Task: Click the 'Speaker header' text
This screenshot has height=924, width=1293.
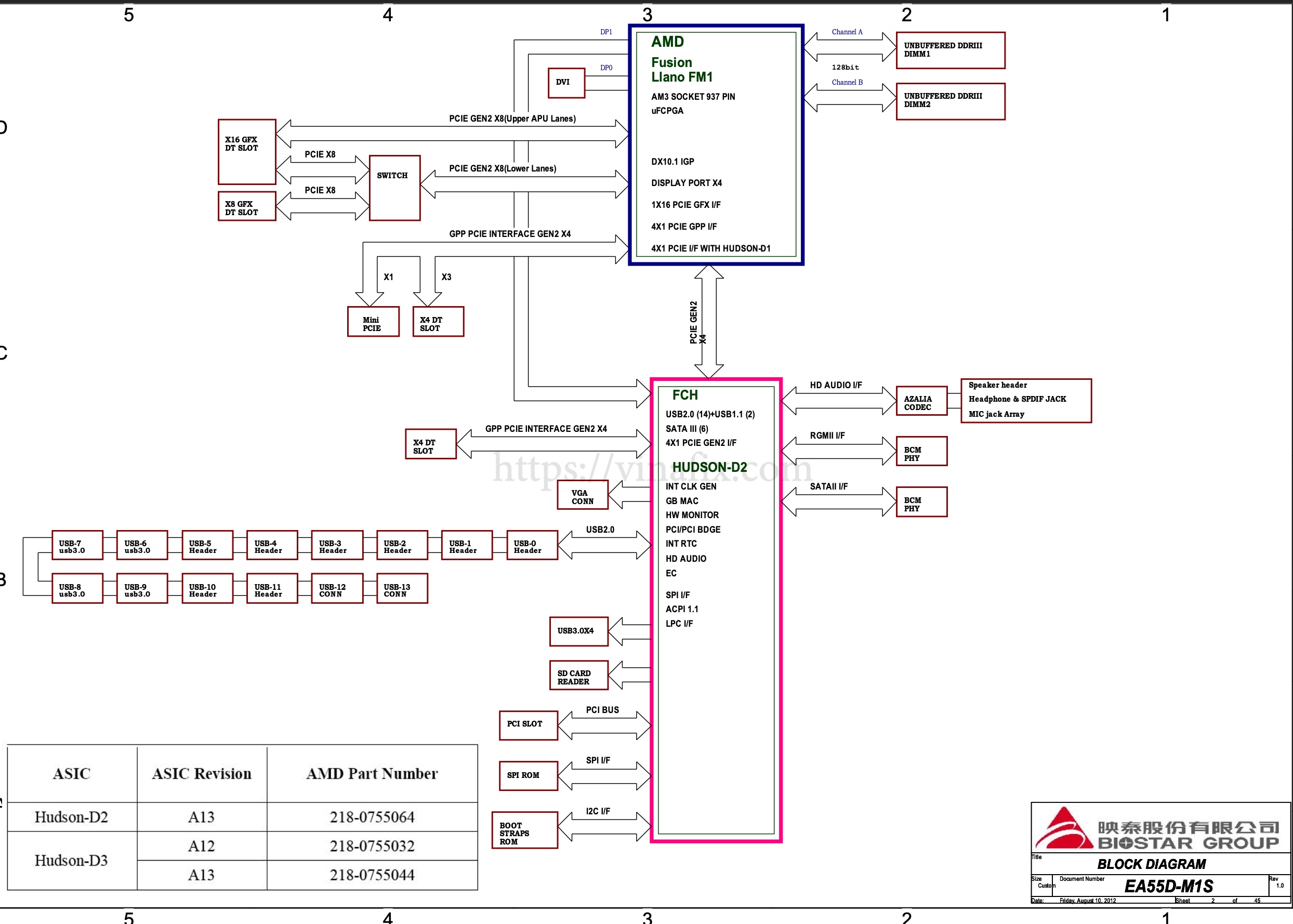Action: click(x=998, y=385)
